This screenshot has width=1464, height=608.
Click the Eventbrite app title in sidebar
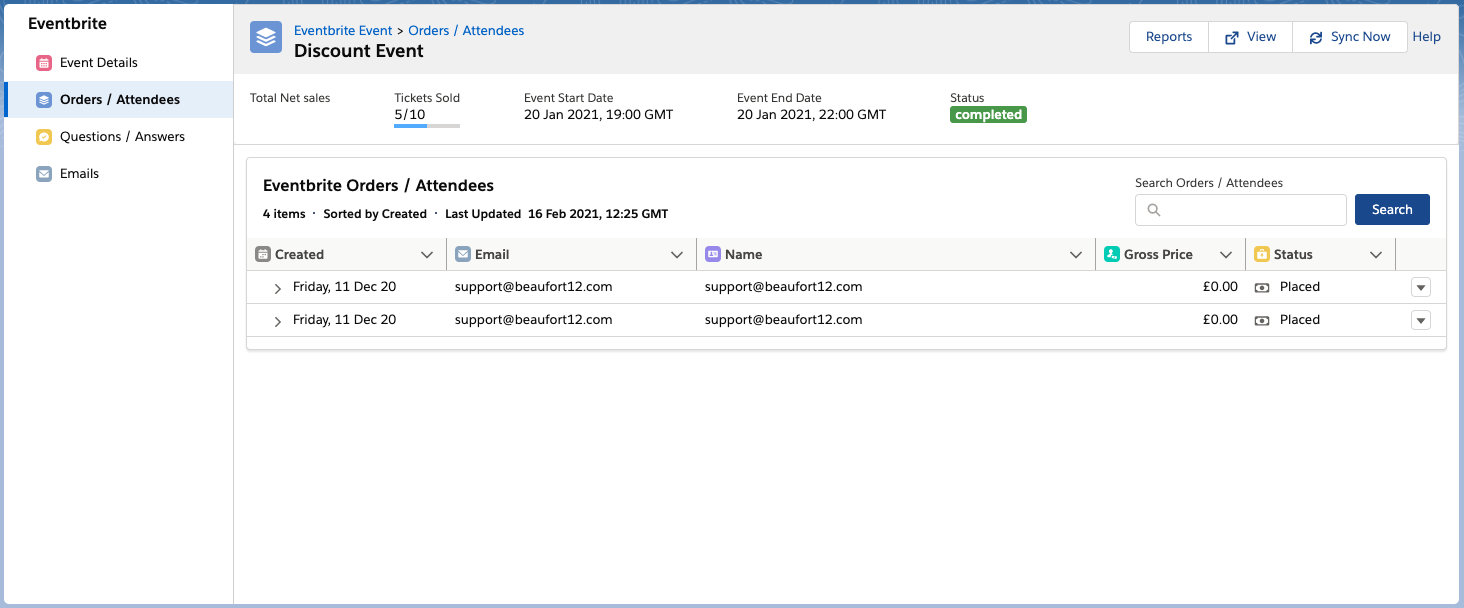point(67,23)
